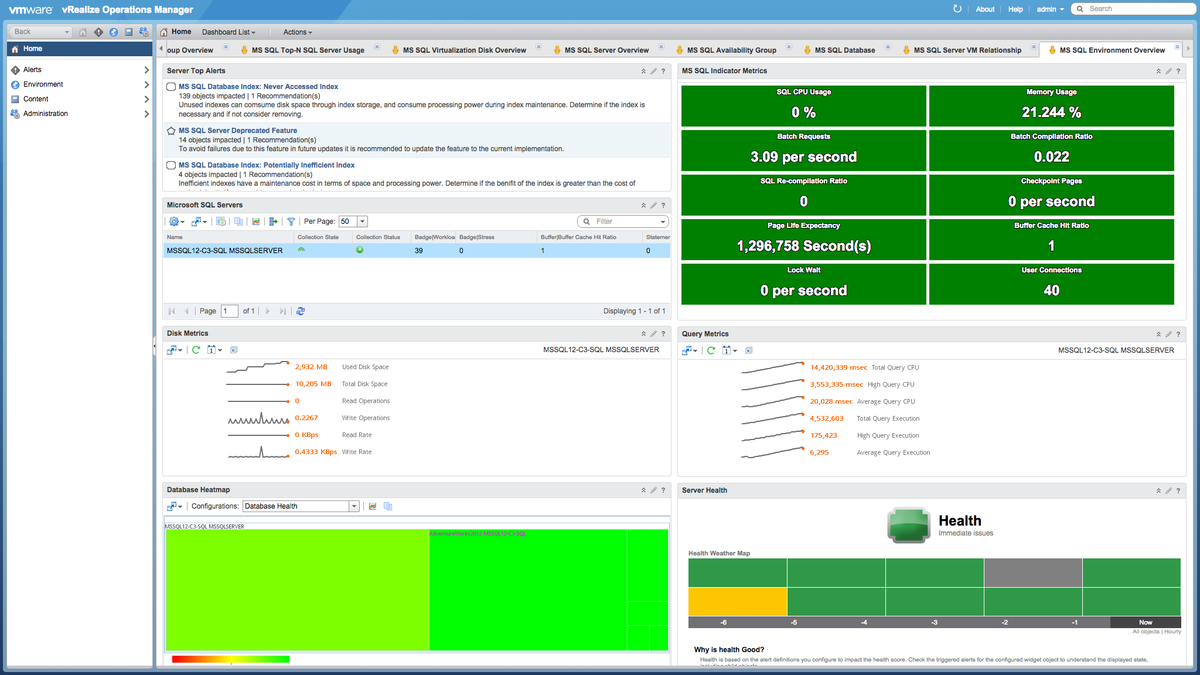1200x675 pixels.
Task: Collapse the Server Top Alerts widget
Action: (x=643, y=71)
